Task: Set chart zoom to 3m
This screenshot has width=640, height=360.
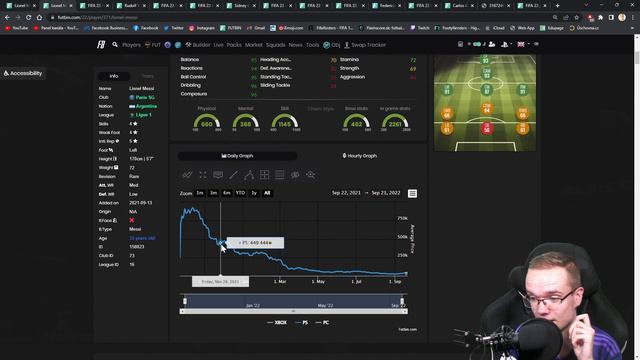Action: point(213,193)
